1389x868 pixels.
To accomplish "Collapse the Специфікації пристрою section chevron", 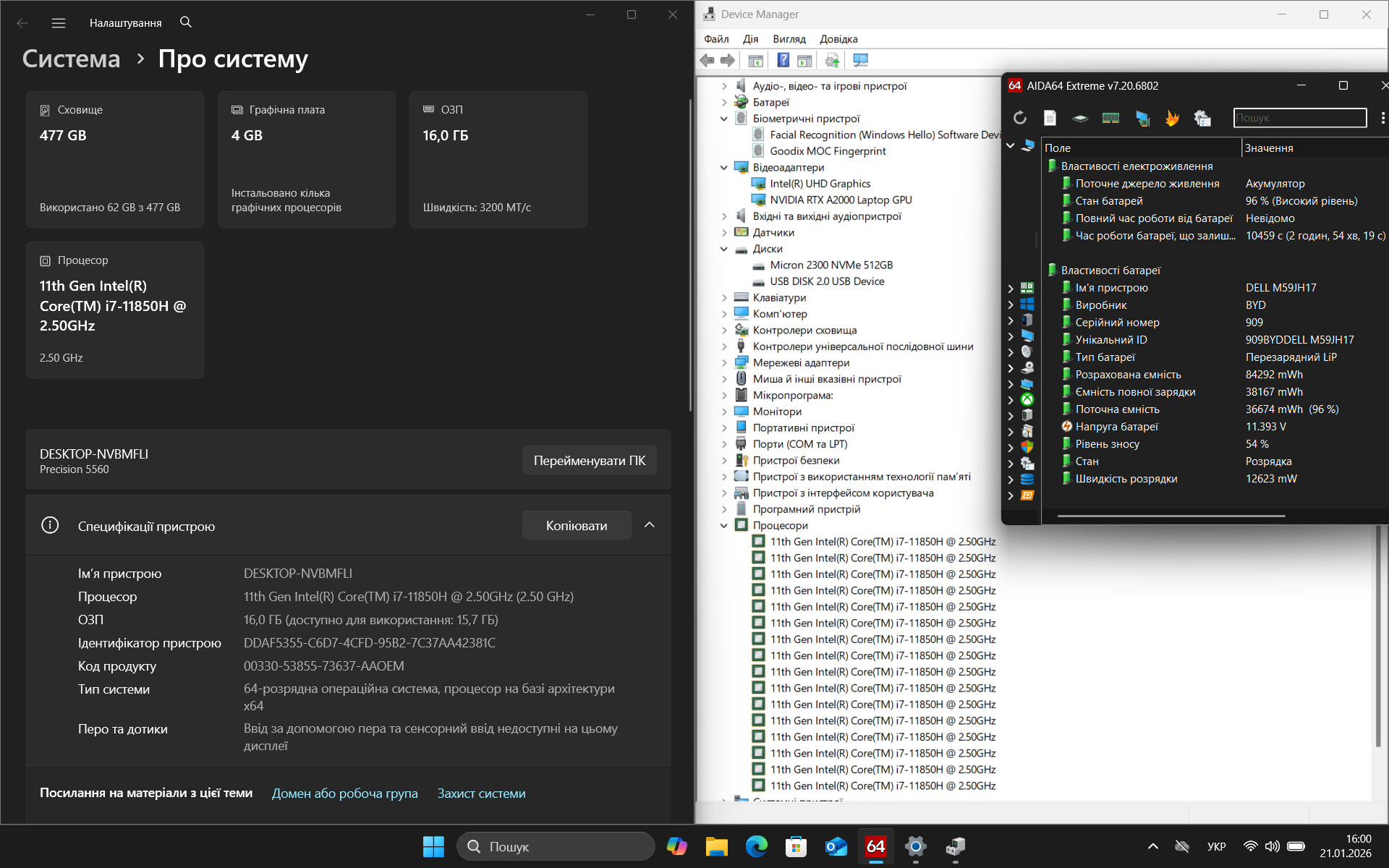I will click(x=649, y=525).
